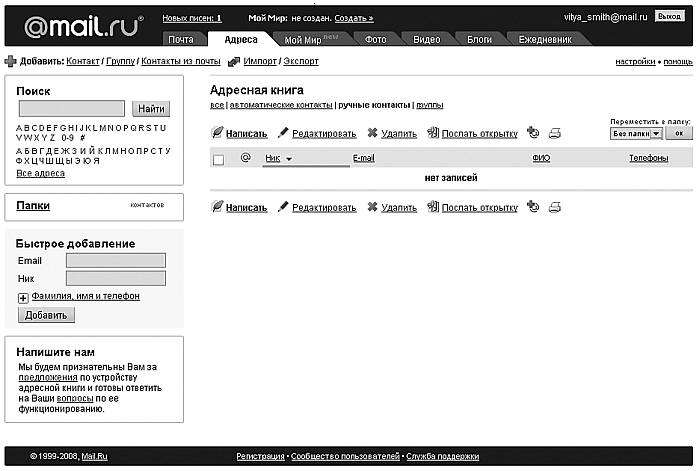Click the printer icon in bottom toolbar
700x471 pixels.
pyautogui.click(x=554, y=207)
